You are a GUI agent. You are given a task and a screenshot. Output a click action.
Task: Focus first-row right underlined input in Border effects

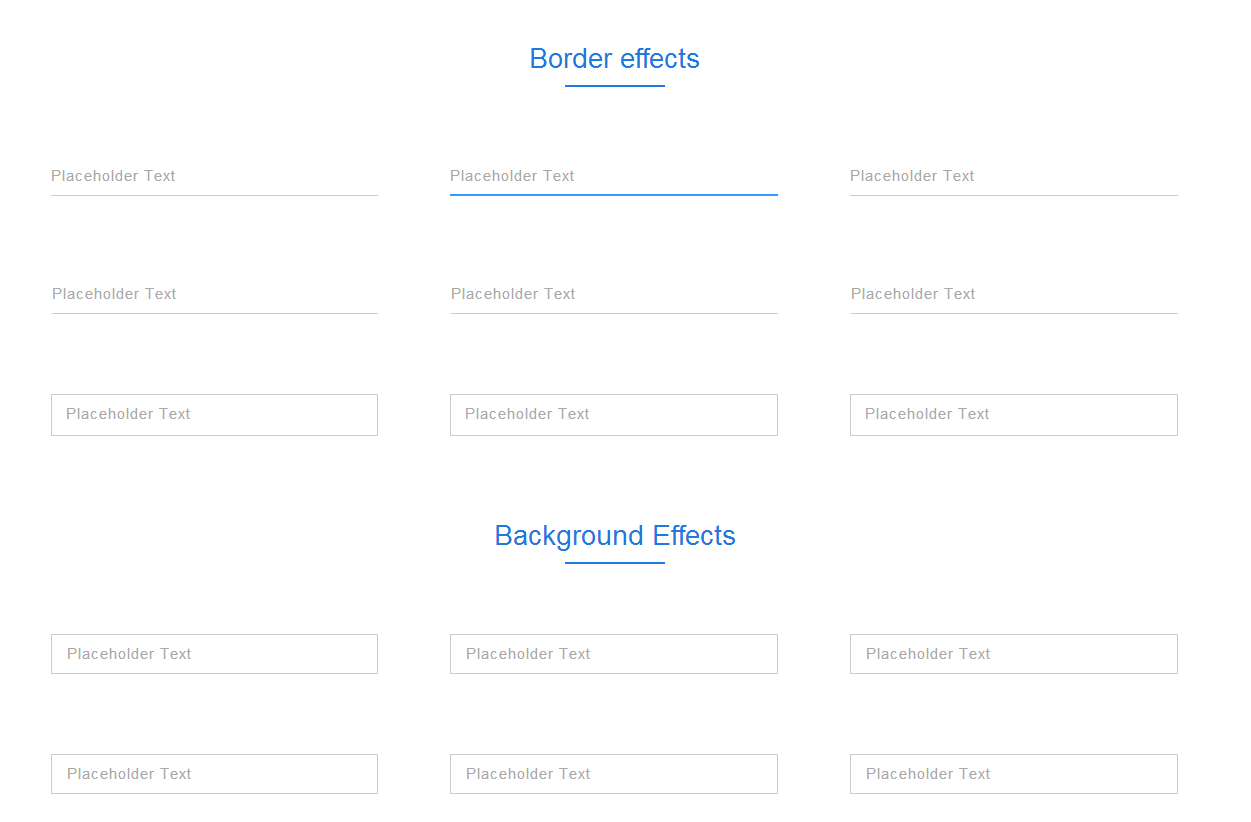pos(1014,176)
